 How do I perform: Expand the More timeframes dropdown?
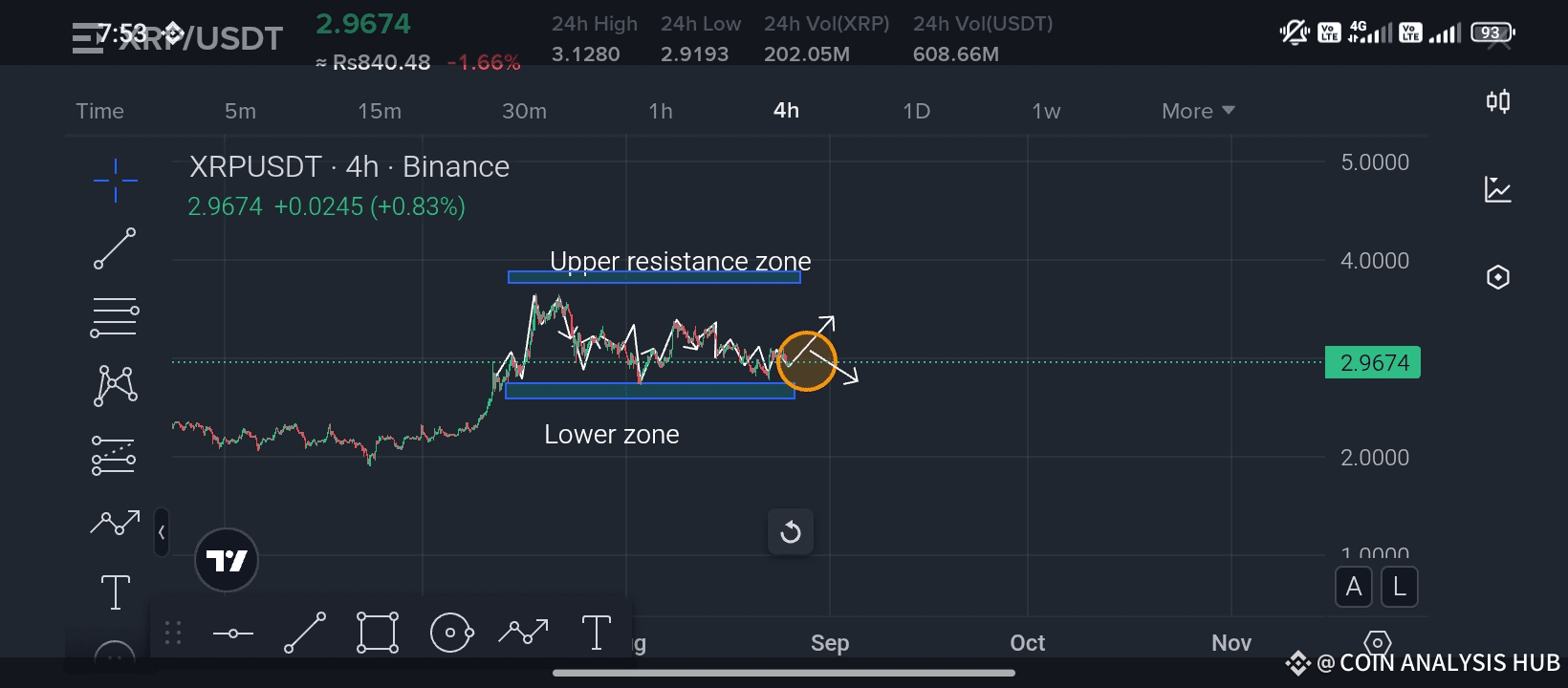pyautogui.click(x=1198, y=111)
